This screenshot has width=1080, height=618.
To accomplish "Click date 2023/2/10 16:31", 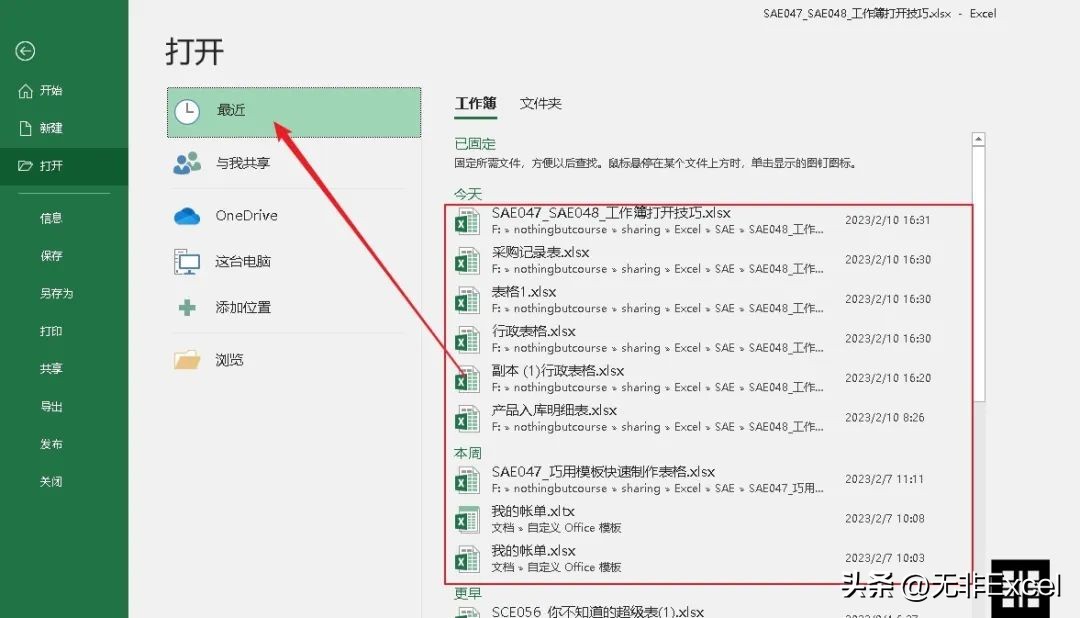I will (888, 220).
